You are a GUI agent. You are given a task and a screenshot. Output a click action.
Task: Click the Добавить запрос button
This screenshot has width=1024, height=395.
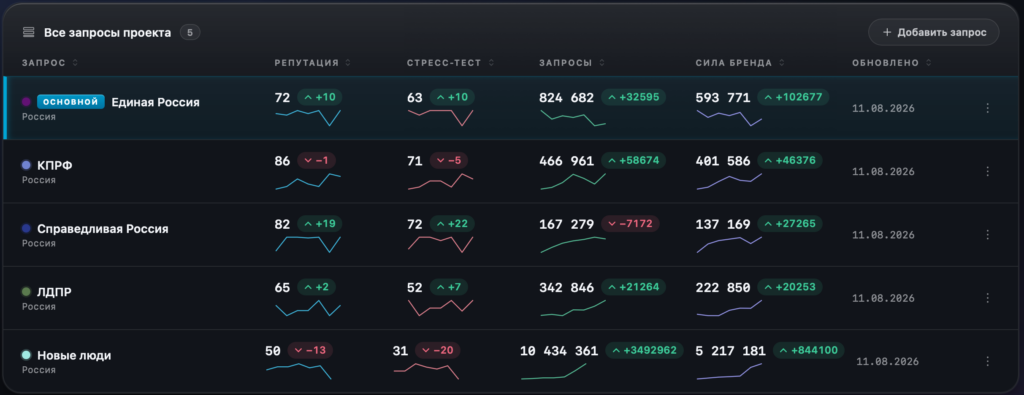(933, 32)
